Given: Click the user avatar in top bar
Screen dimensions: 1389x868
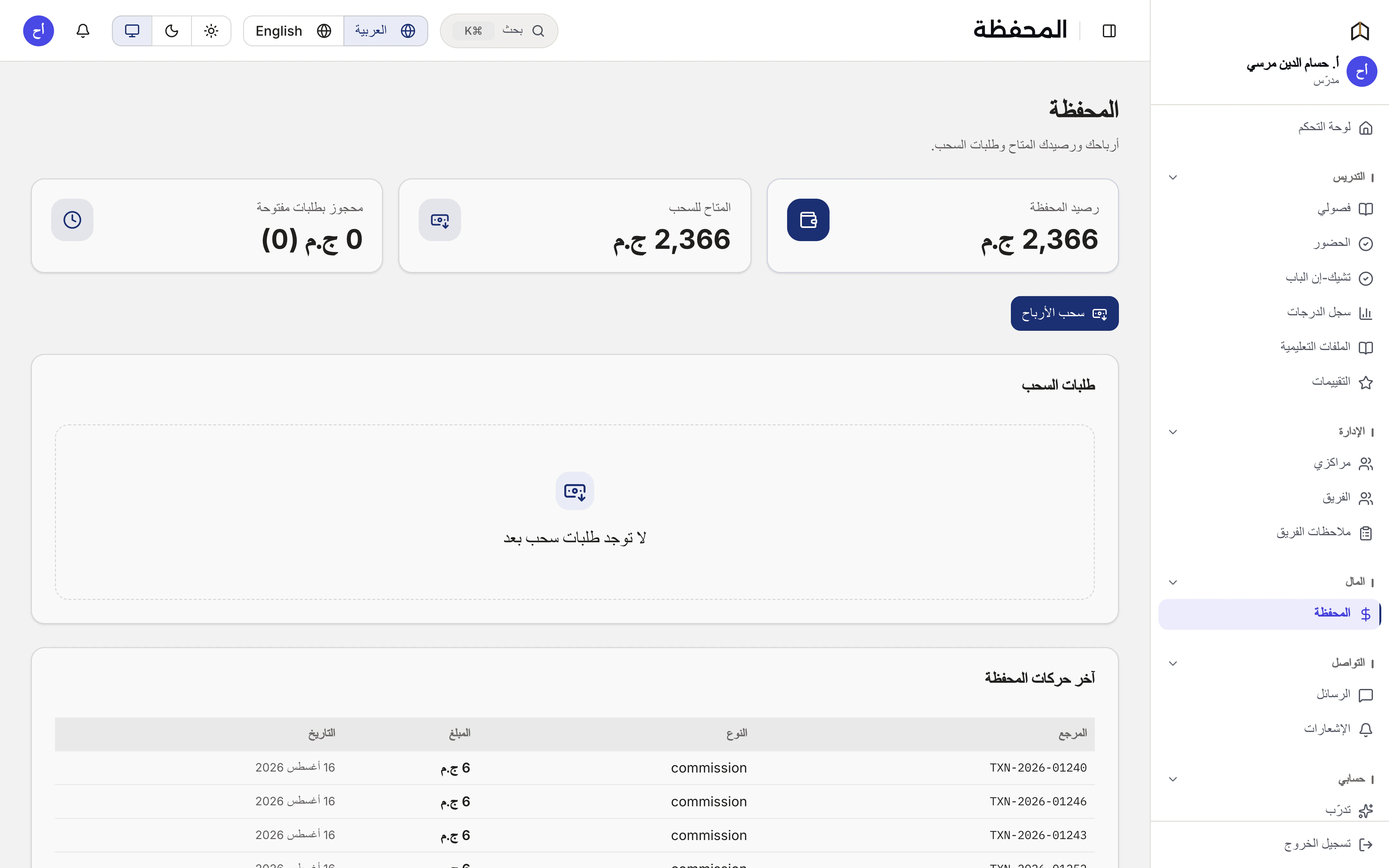Looking at the screenshot, I should pyautogui.click(x=39, y=31).
